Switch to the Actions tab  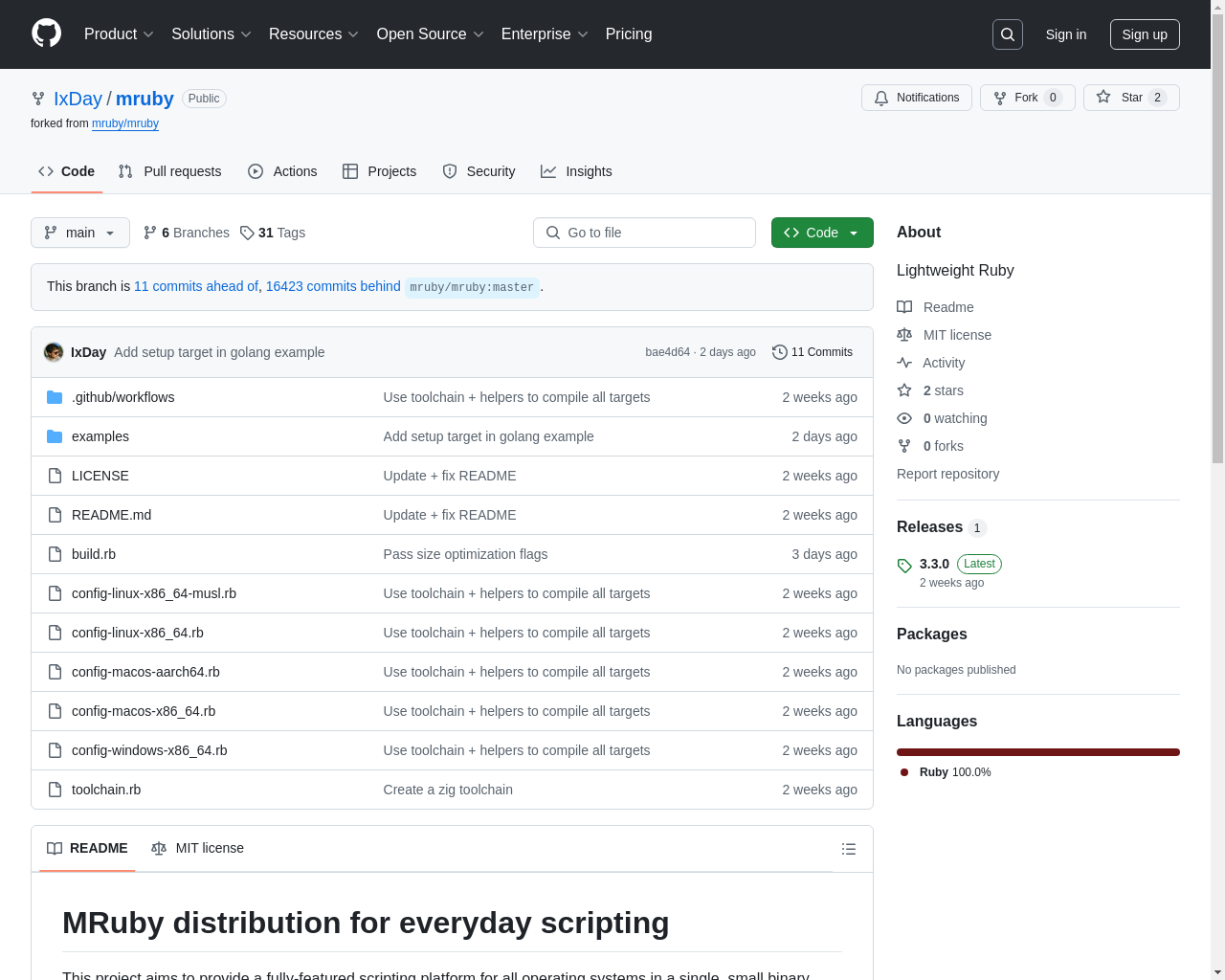pos(282,171)
